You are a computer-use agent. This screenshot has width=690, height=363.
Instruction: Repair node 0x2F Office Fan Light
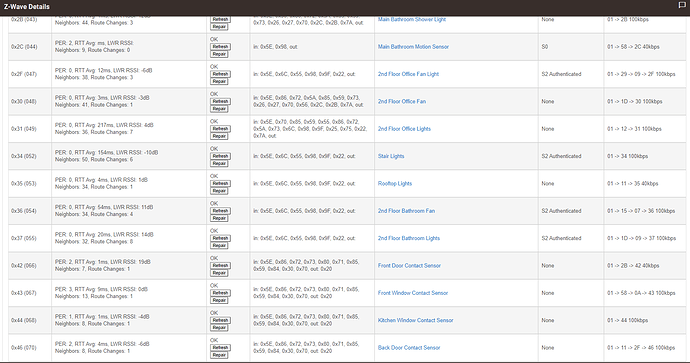[219, 81]
